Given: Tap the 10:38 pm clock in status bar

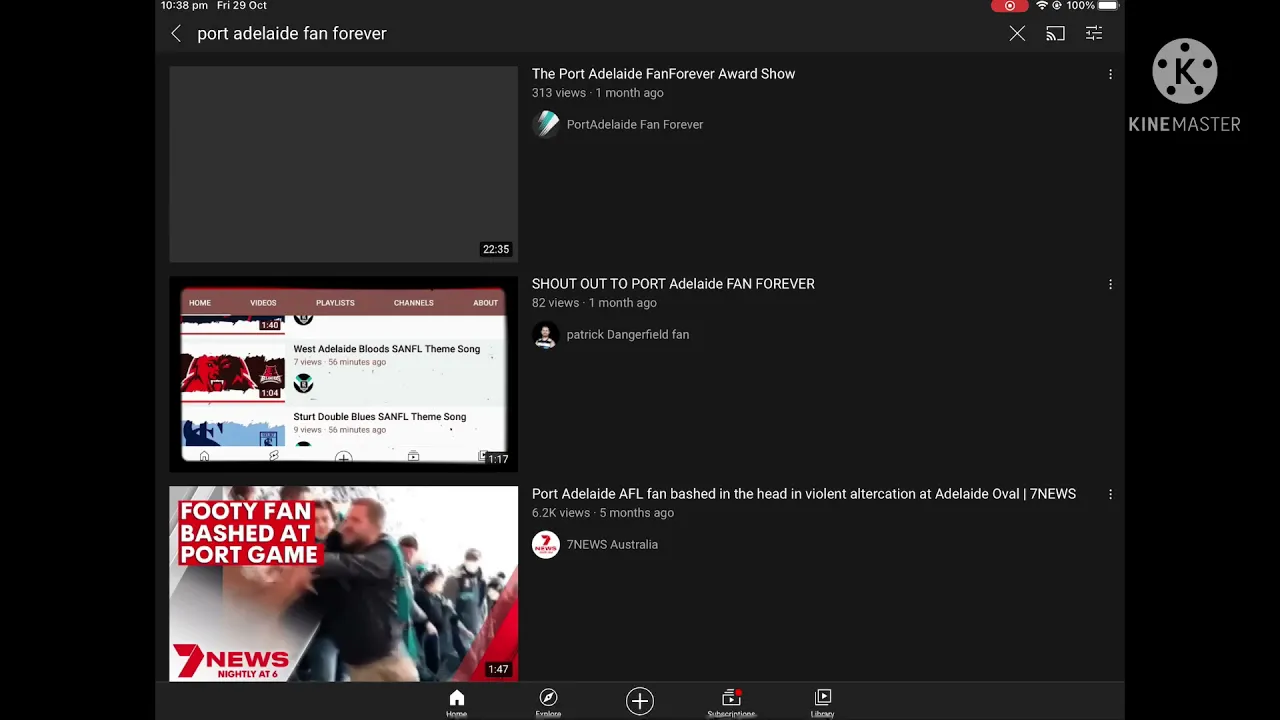Looking at the screenshot, I should tap(184, 6).
